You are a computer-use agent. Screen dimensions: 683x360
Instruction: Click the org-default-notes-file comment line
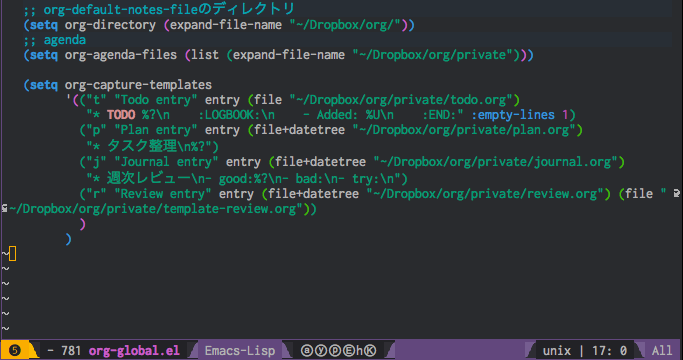(159, 9)
